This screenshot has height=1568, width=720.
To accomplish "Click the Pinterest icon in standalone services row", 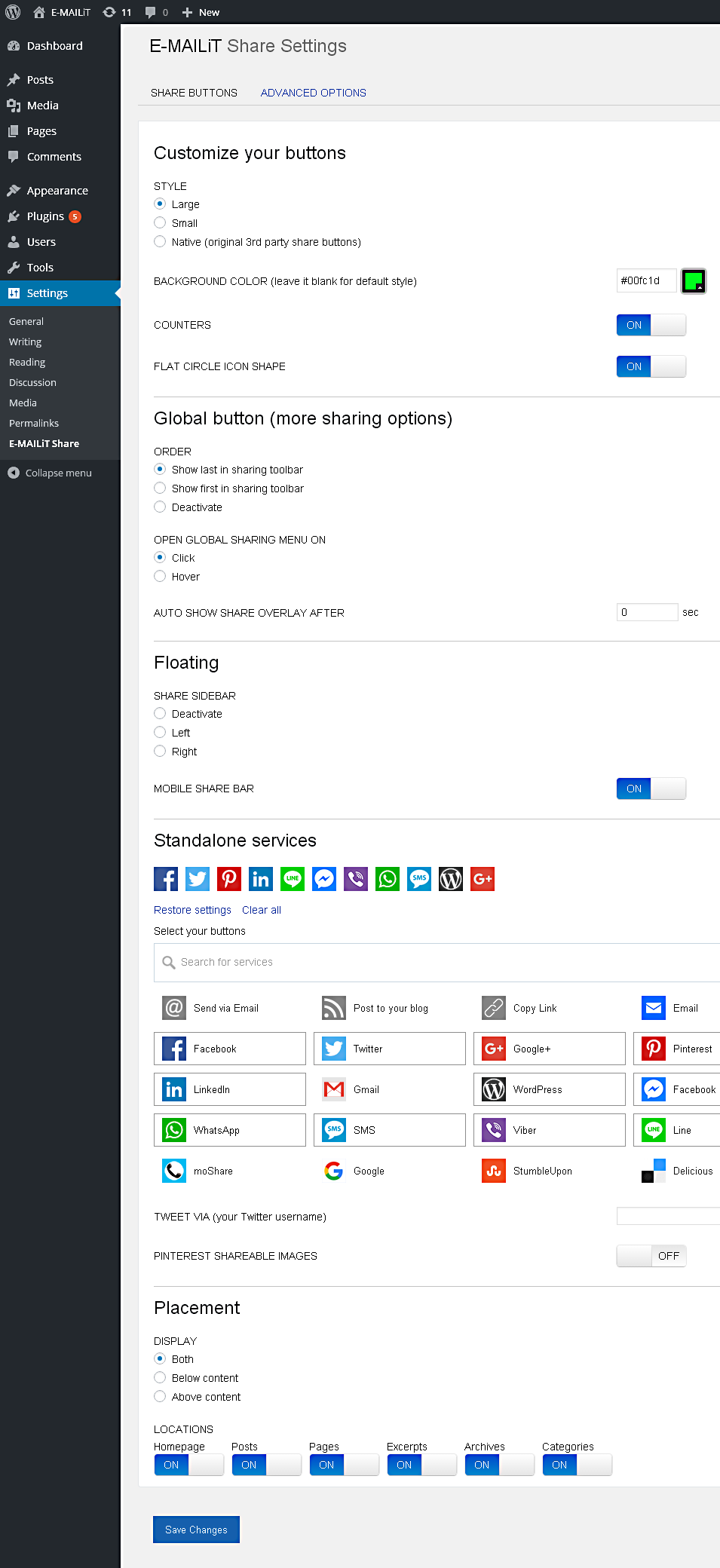I will click(x=229, y=879).
